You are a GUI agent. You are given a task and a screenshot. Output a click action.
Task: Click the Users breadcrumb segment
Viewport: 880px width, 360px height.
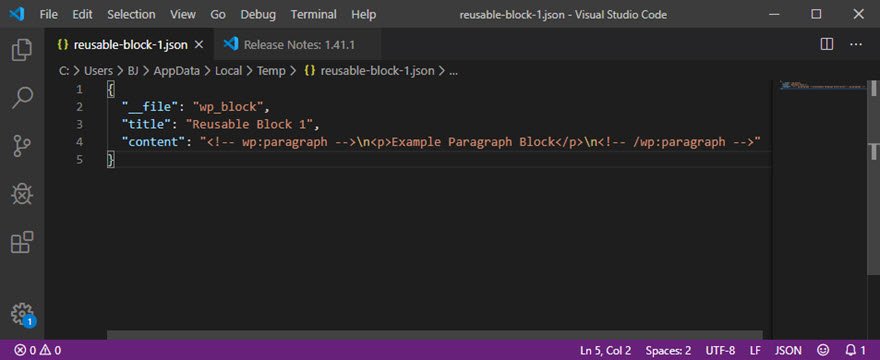click(98, 71)
